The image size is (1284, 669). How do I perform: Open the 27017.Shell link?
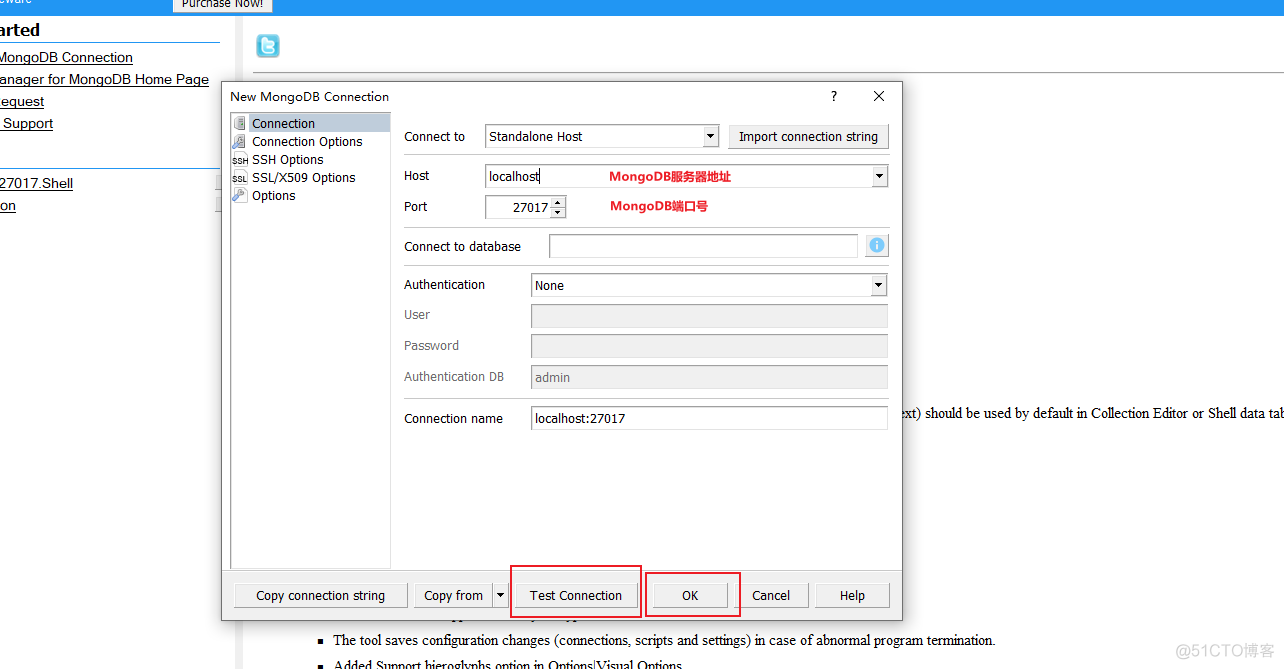36,183
